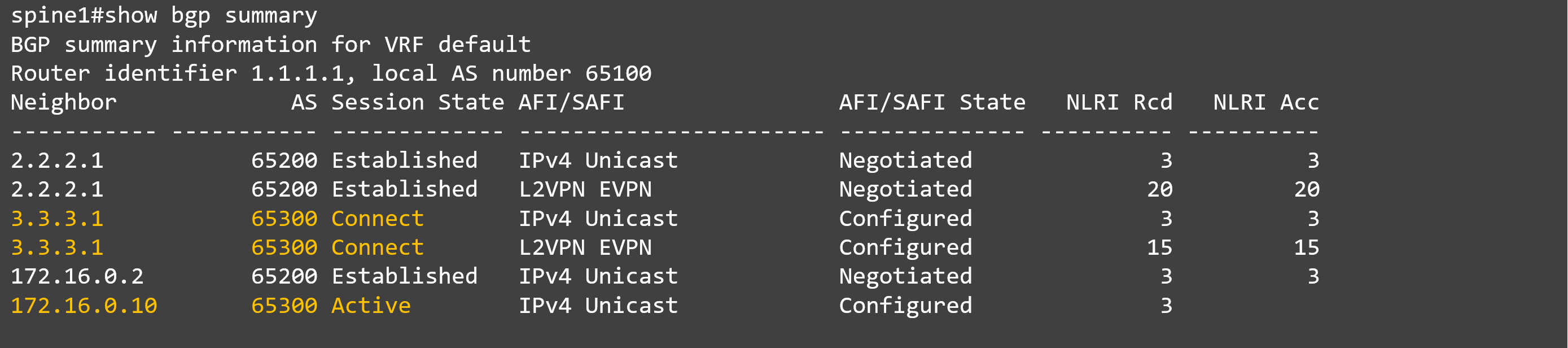
Task: Select the yellow neighbor address 172.16.0.10
Action: click(x=84, y=306)
